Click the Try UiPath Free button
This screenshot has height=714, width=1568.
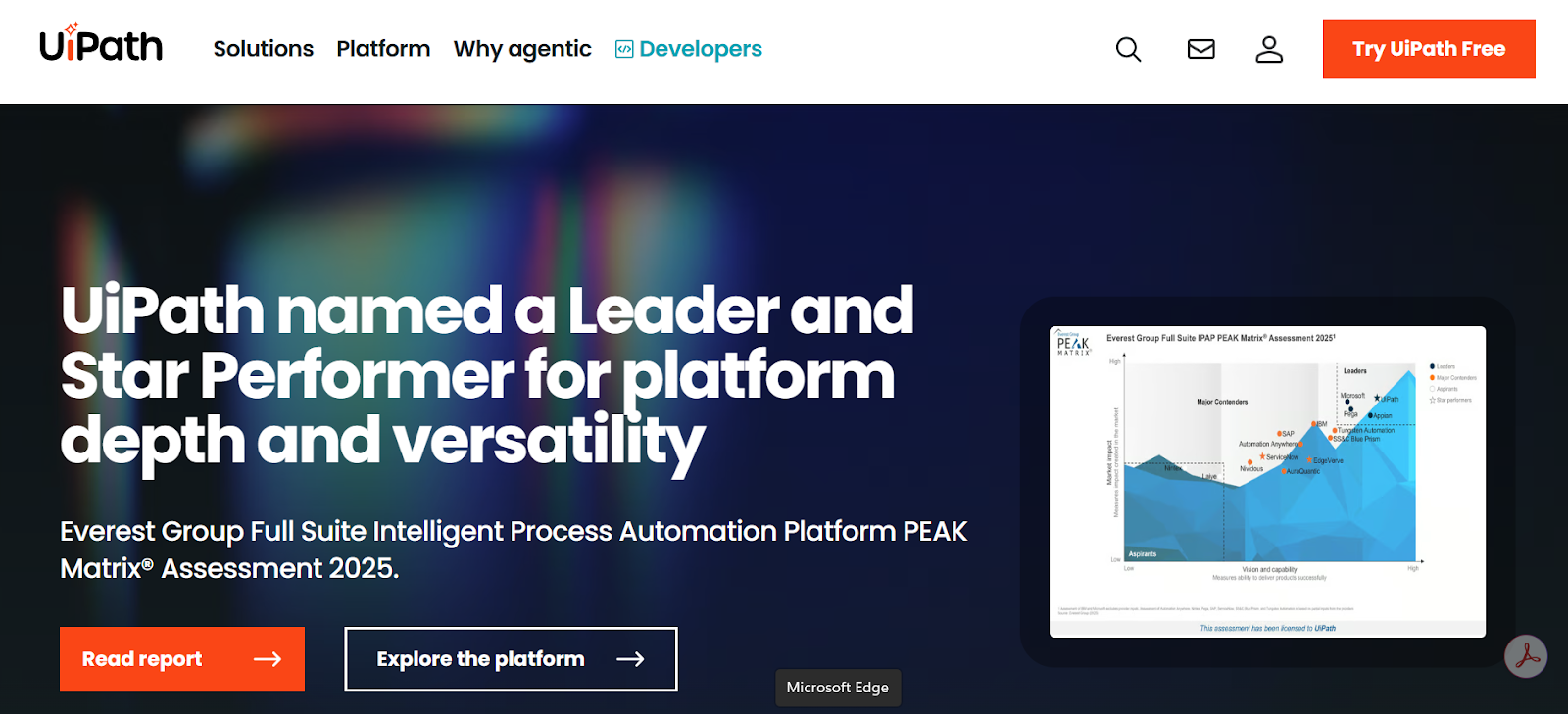[x=1429, y=49]
